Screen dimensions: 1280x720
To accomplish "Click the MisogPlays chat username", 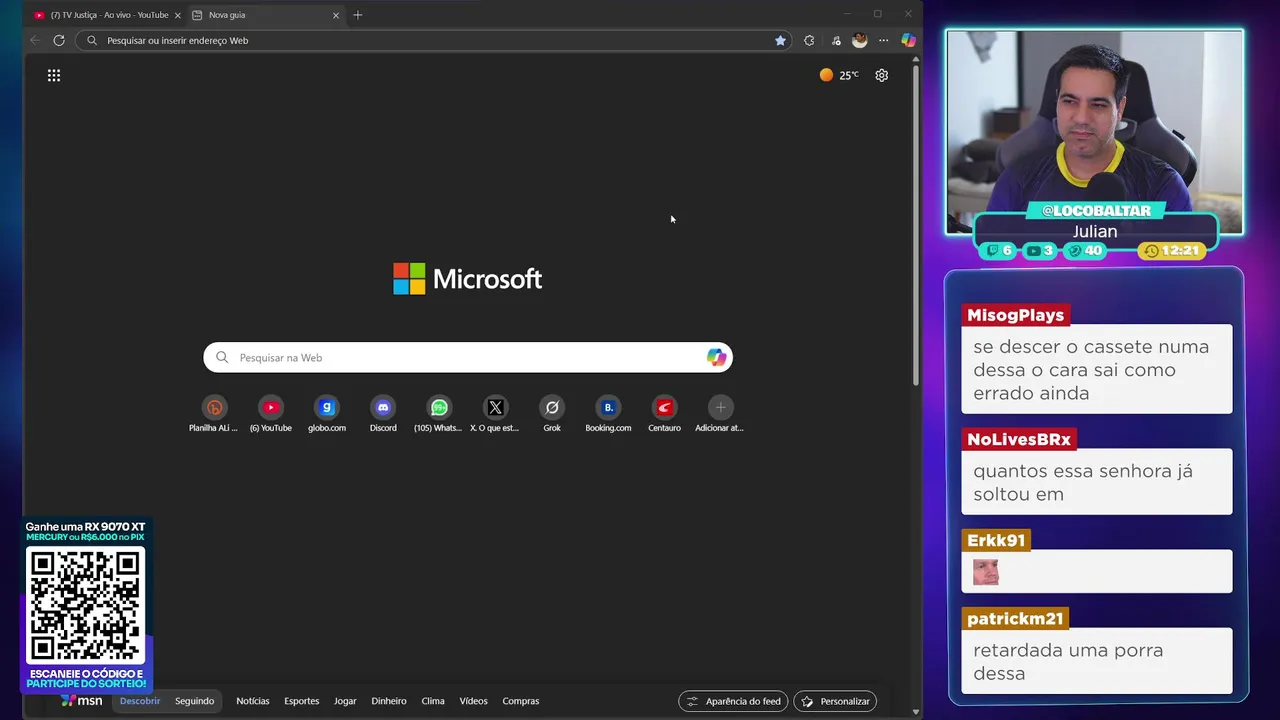I will click(1015, 315).
